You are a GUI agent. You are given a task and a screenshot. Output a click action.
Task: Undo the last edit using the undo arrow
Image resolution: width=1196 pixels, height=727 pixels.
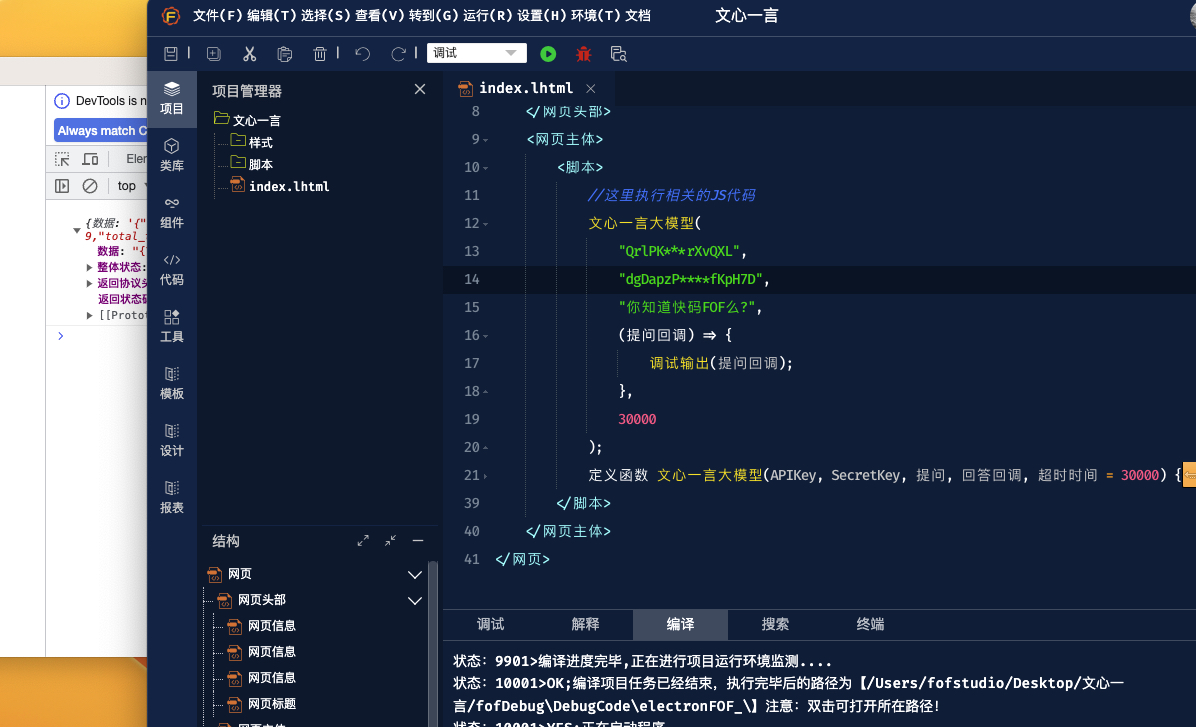362,53
